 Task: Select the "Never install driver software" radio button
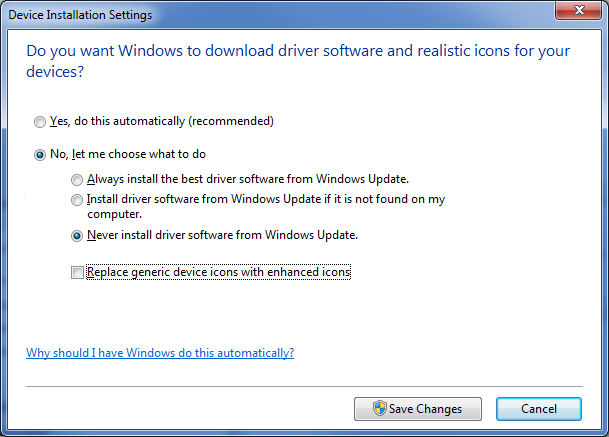(77, 236)
